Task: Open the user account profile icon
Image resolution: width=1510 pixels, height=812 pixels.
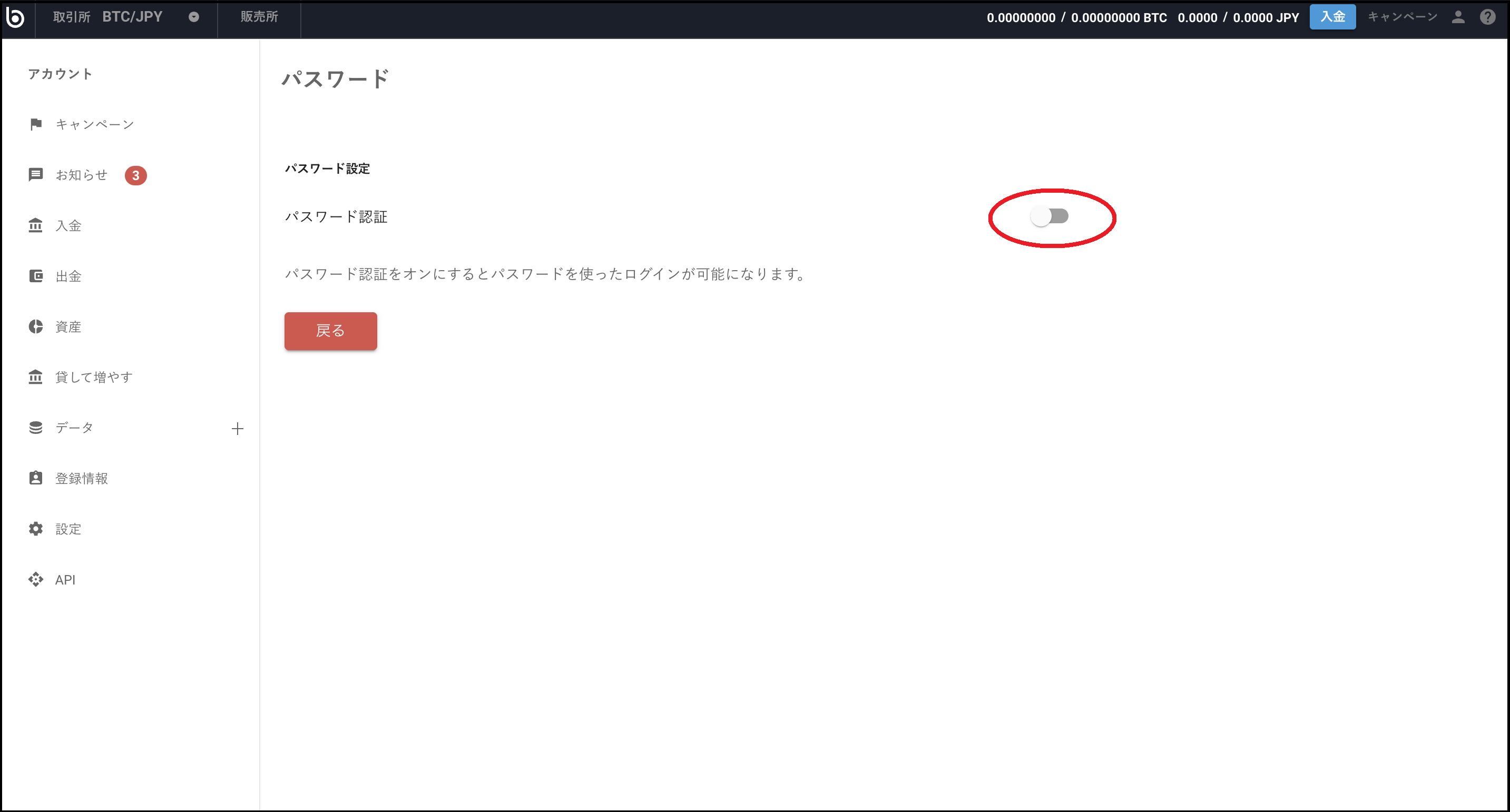Action: pyautogui.click(x=1458, y=17)
